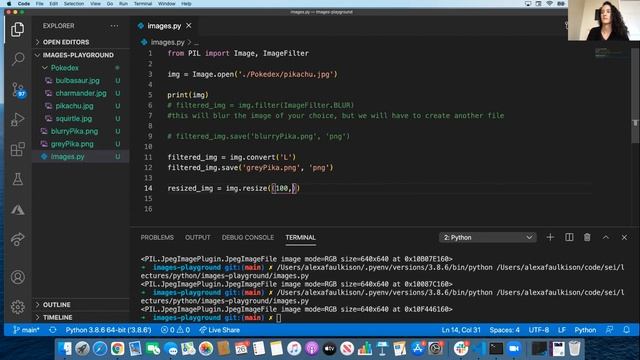Viewport: 640px width, 360px height.
Task: Maximize panel with up chevron
Action: [x=606, y=237]
